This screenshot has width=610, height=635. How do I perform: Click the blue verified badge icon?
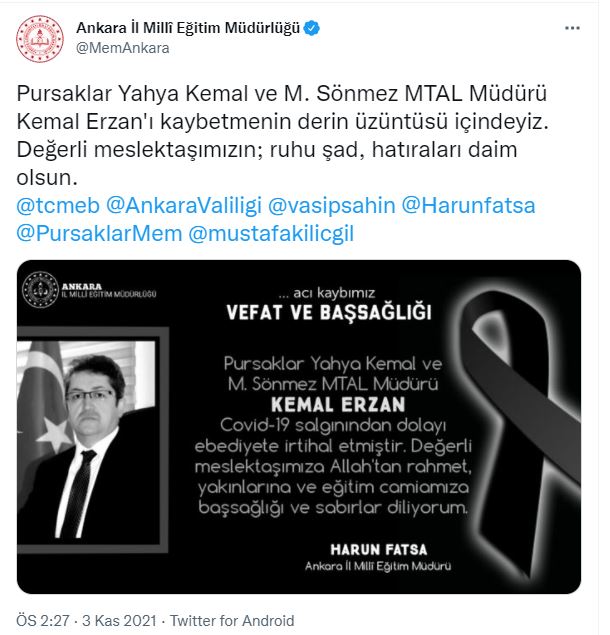point(311,28)
